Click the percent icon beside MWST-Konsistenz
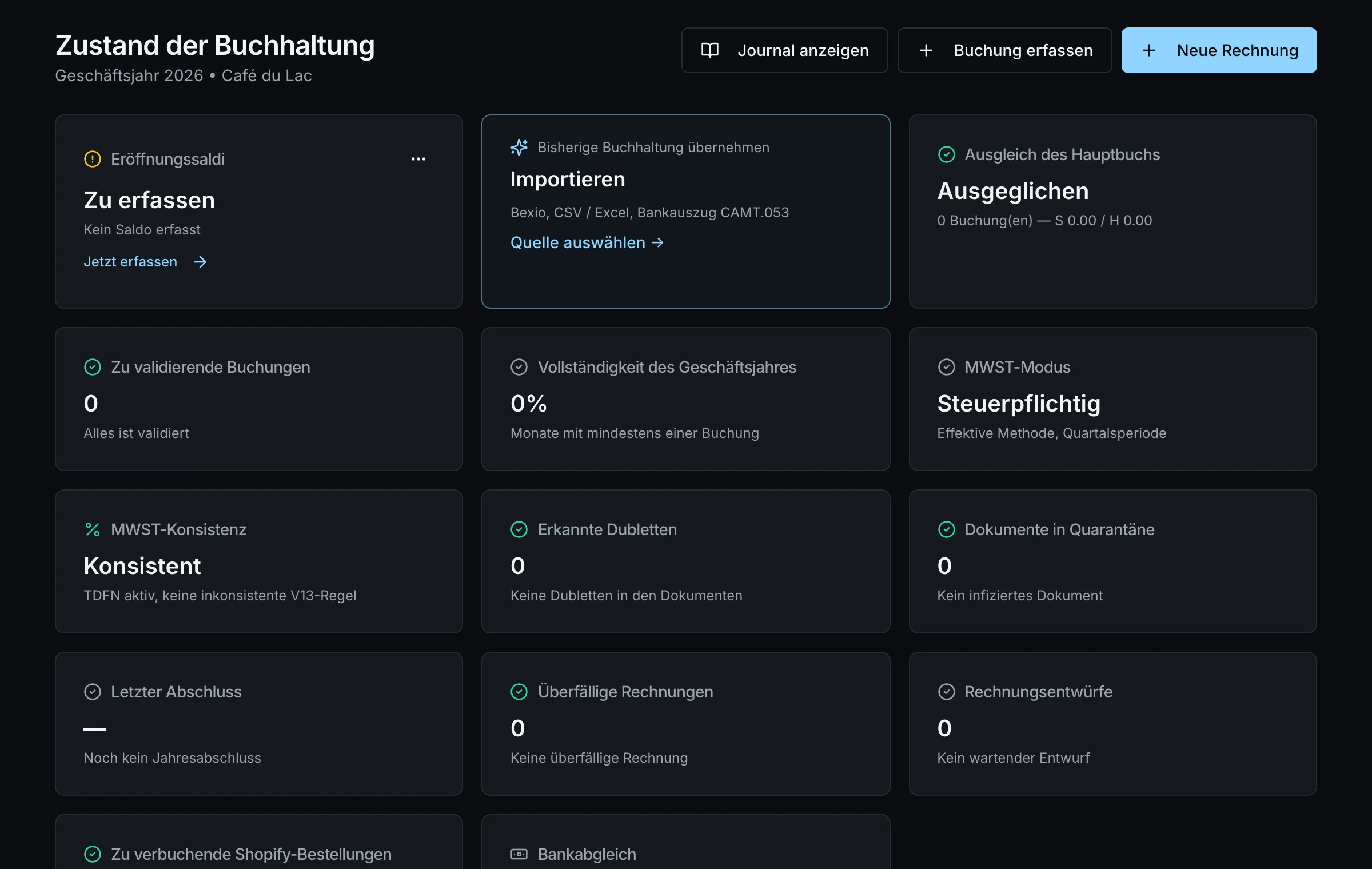Viewport: 1372px width, 869px height. point(93,529)
